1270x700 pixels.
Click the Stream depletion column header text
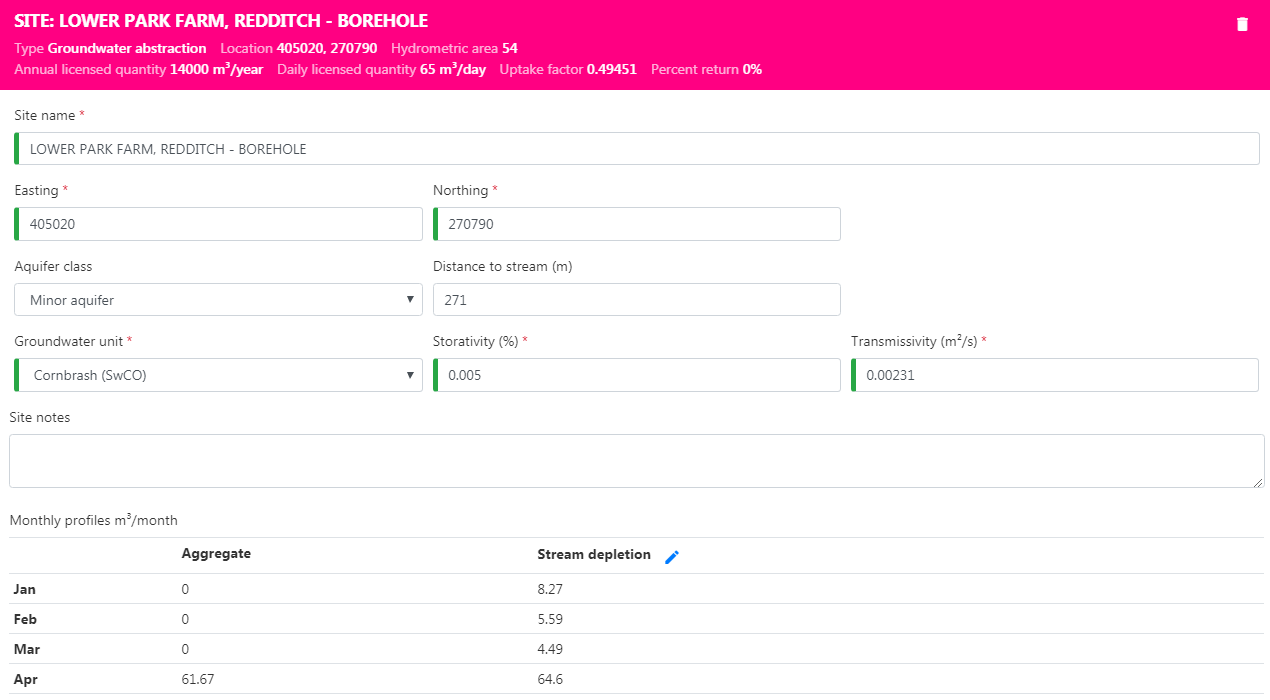pos(594,555)
